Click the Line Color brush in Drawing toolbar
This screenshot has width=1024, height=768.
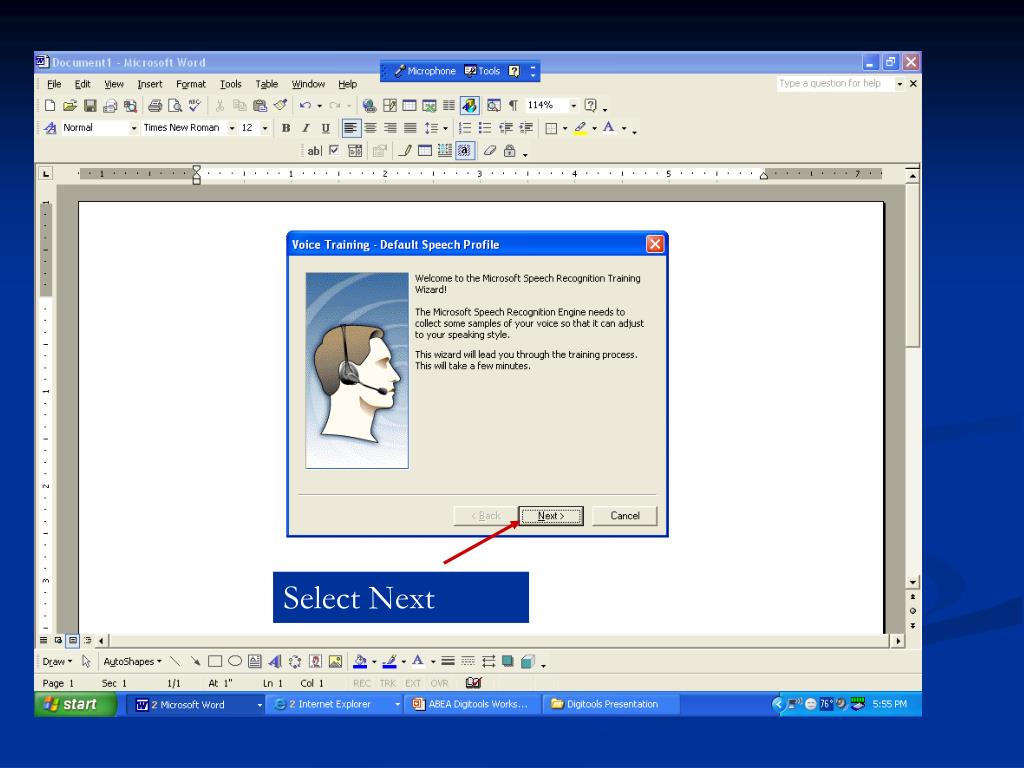point(389,662)
